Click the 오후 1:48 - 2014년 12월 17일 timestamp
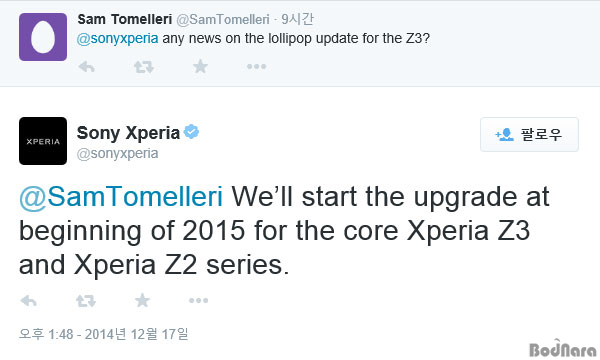600x360 pixels. tap(104, 334)
